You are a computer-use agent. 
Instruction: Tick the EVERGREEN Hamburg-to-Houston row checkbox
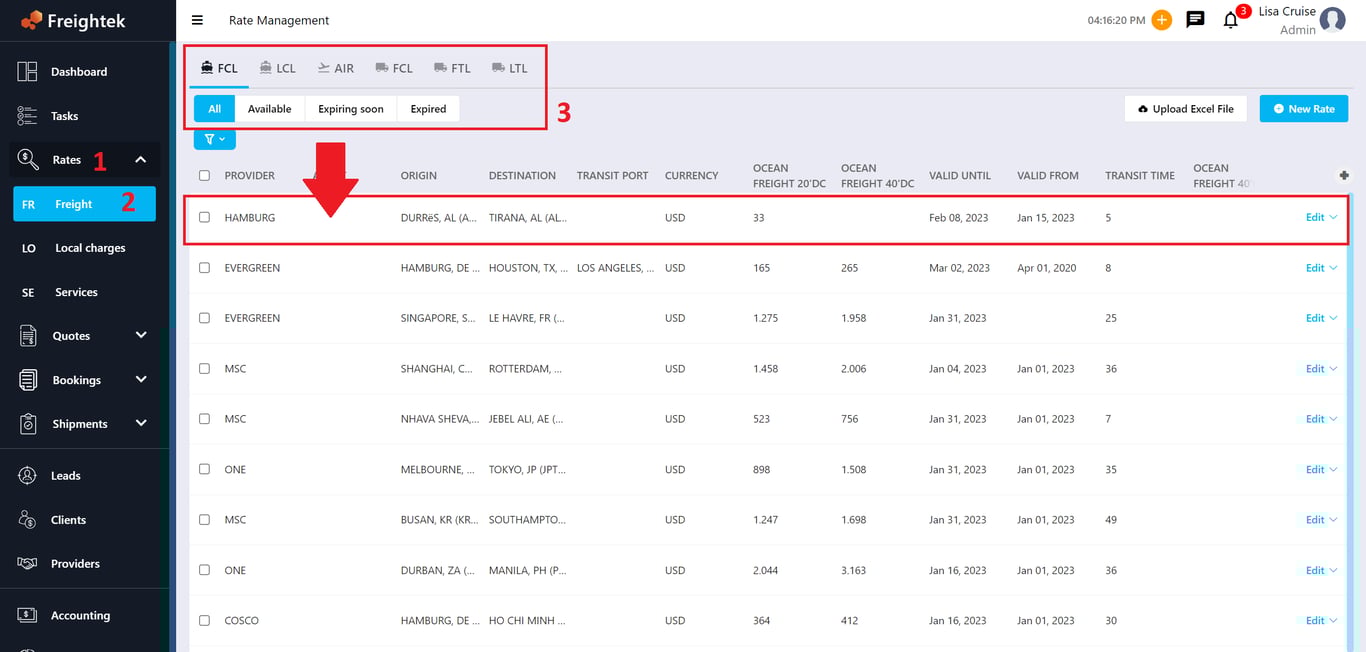click(x=205, y=268)
